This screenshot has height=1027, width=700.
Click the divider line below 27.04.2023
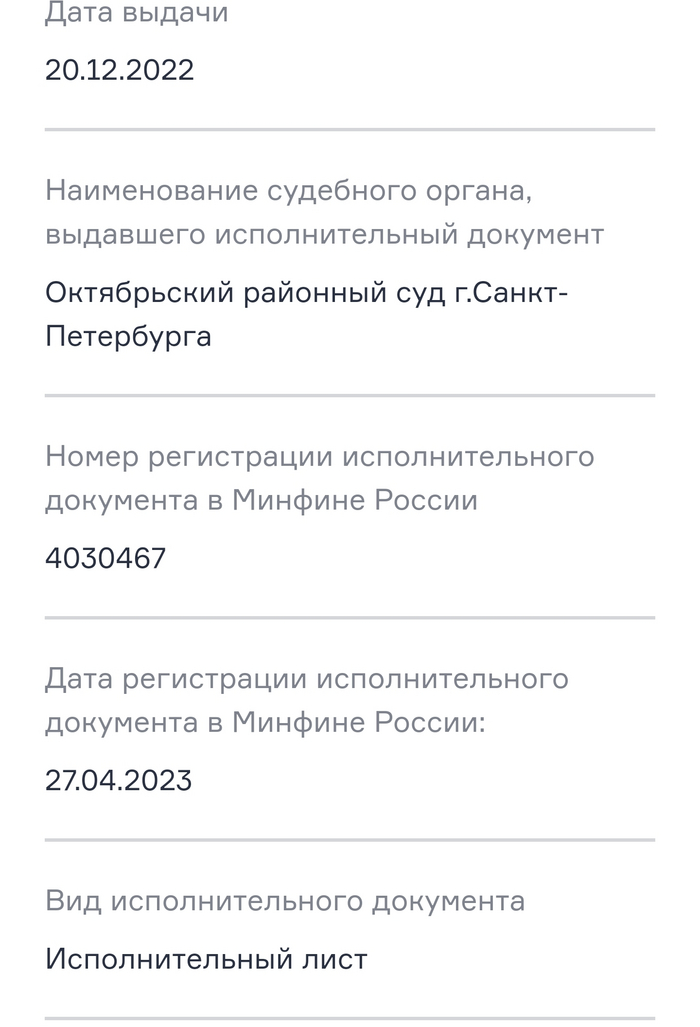[349, 839]
